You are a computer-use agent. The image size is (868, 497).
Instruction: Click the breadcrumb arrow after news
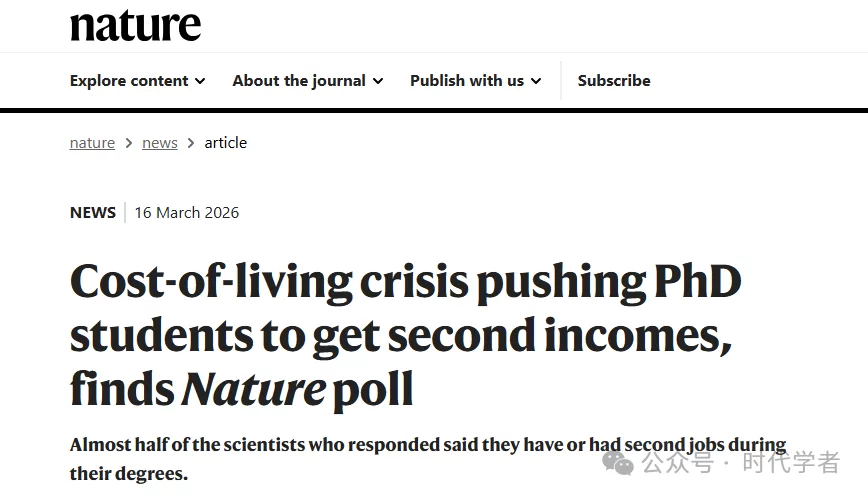(x=191, y=143)
